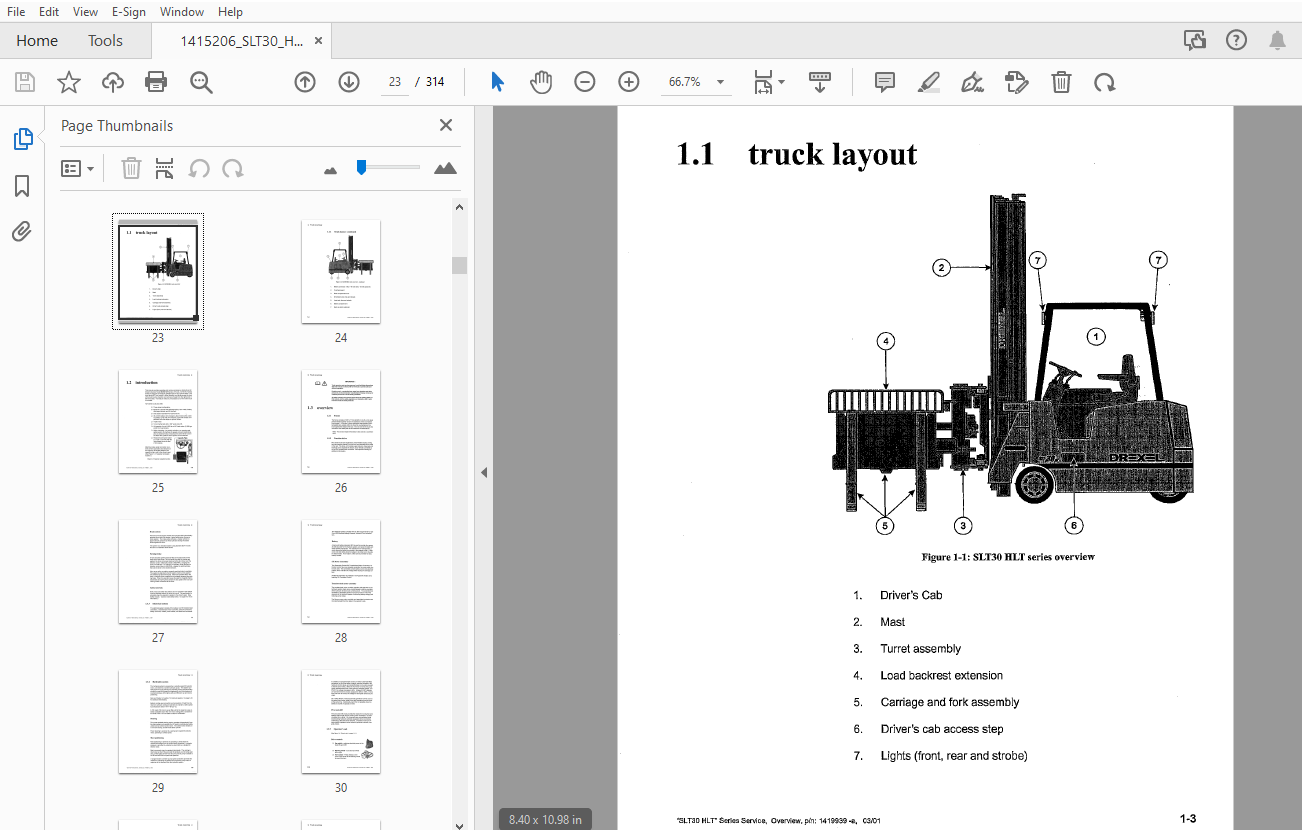1302x830 pixels.
Task: Open Help via the question mark icon
Action: pyautogui.click(x=1237, y=40)
